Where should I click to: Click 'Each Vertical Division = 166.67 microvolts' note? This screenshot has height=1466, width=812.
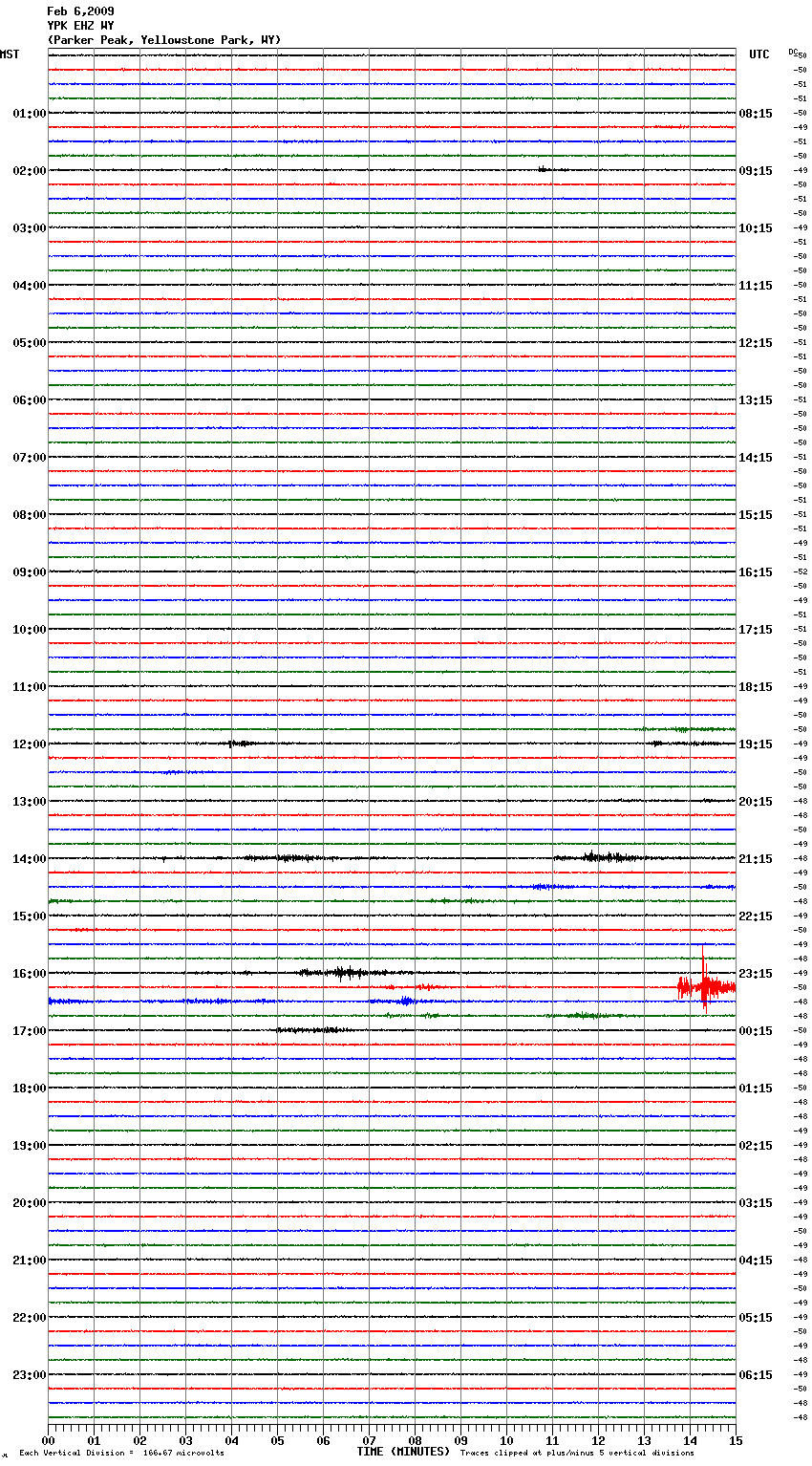click(x=121, y=1453)
